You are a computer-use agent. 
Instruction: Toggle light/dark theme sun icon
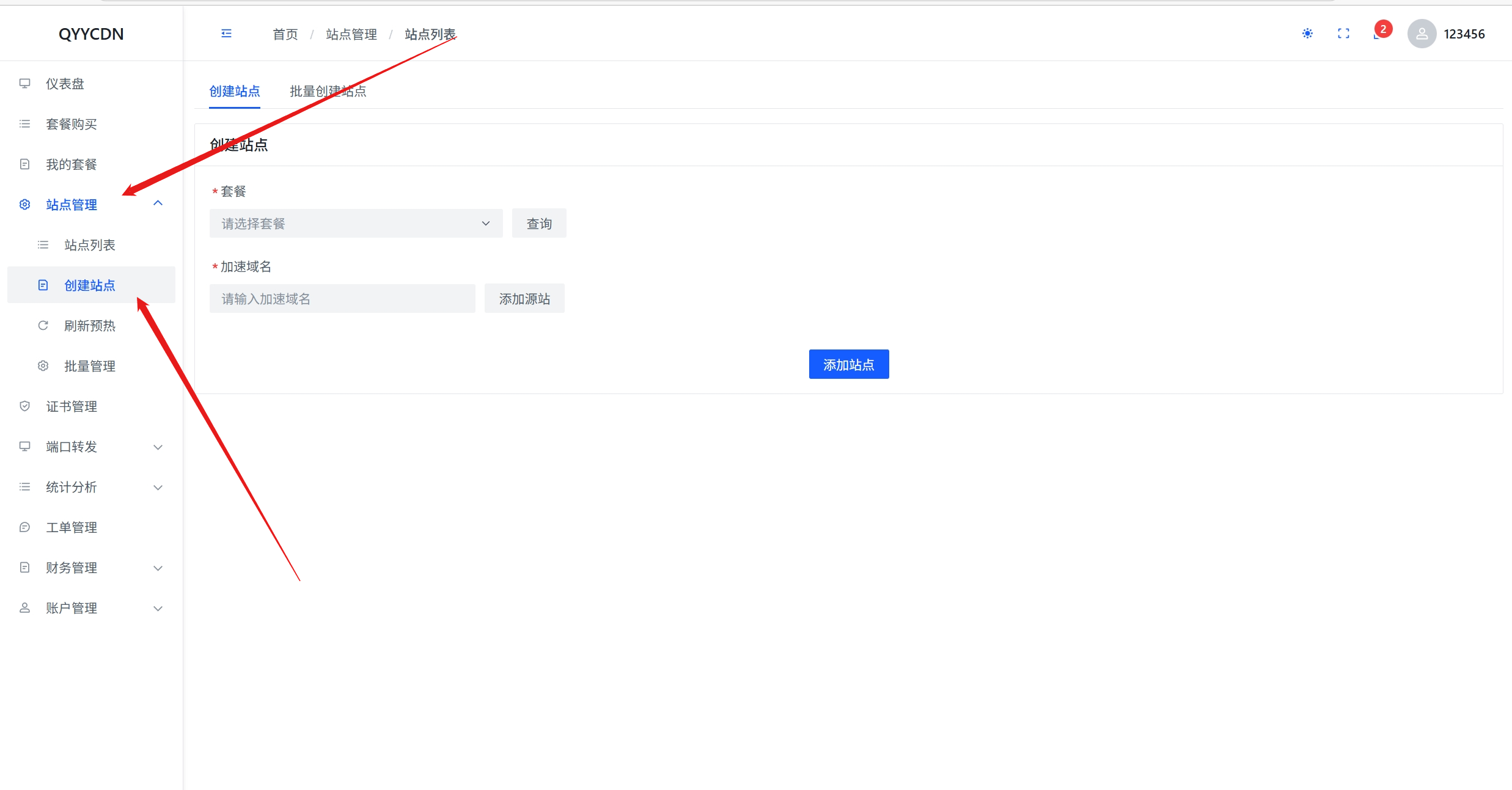click(x=1307, y=34)
